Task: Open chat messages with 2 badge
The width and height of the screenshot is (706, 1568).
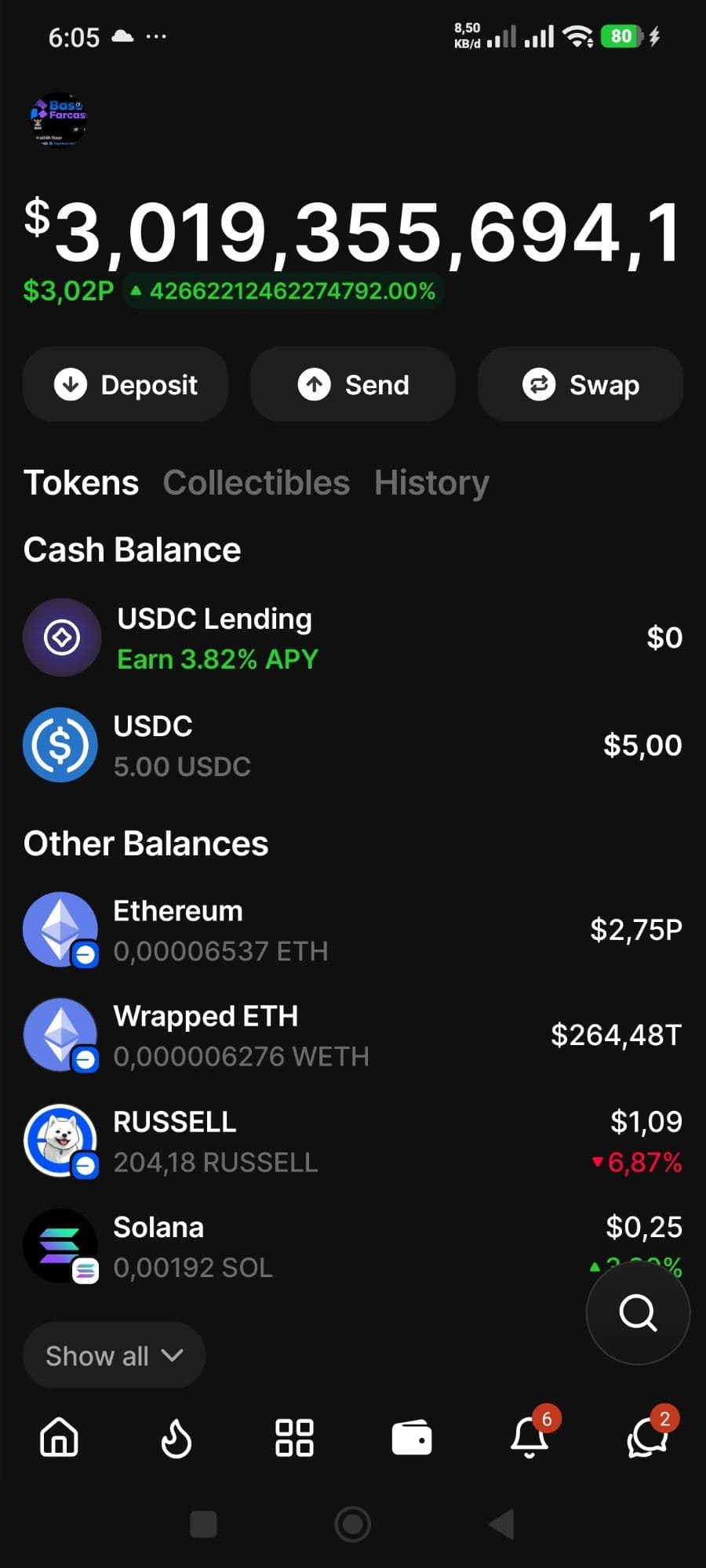Action: point(647,1438)
